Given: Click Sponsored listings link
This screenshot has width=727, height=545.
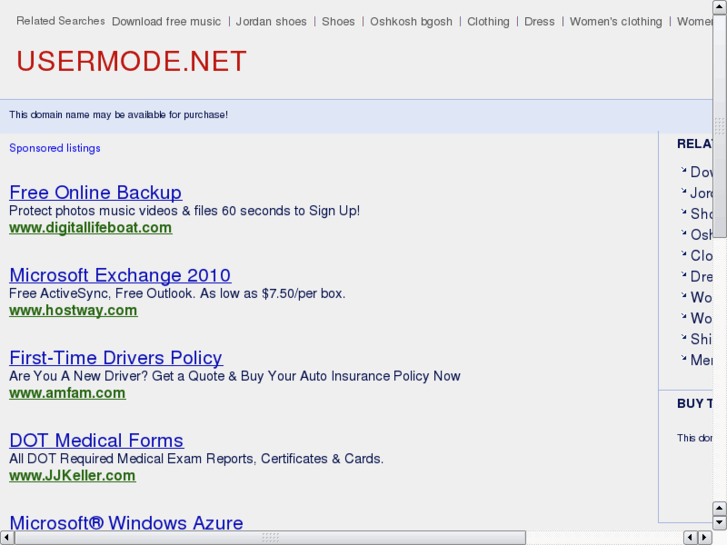Looking at the screenshot, I should (x=55, y=148).
